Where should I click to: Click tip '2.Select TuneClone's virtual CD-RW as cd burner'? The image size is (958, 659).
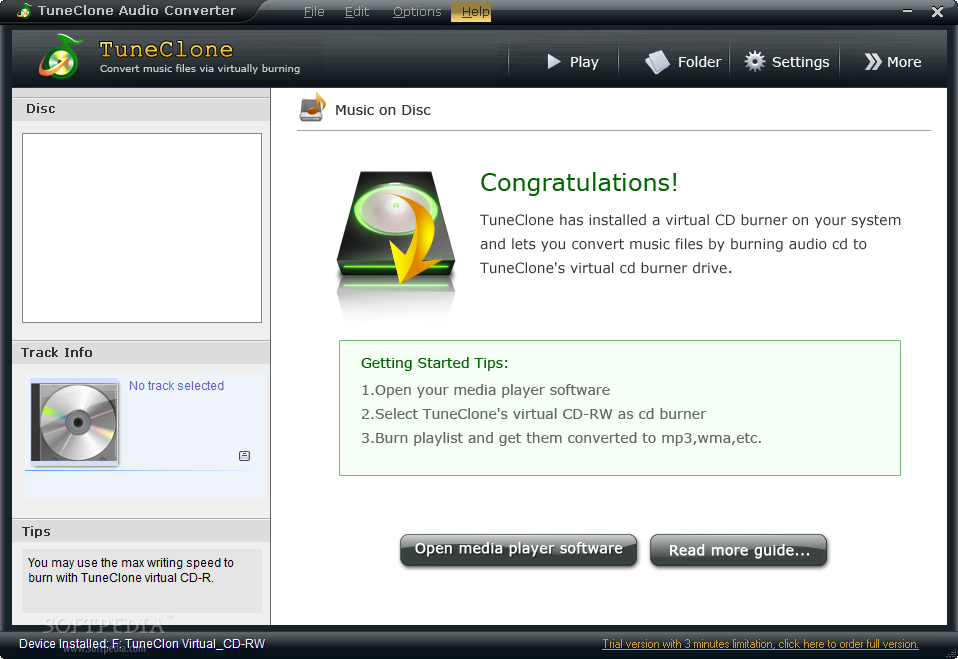pyautogui.click(x=533, y=414)
